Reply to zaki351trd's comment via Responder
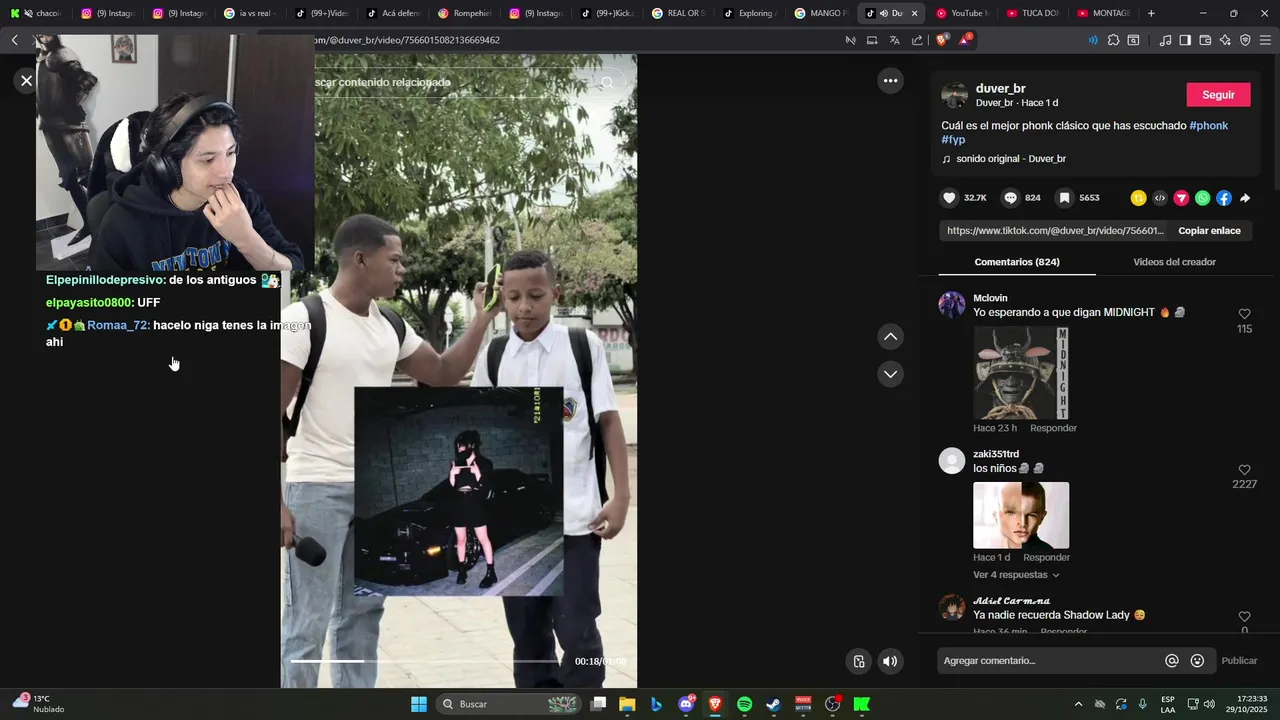1280x720 pixels. [x=1046, y=557]
